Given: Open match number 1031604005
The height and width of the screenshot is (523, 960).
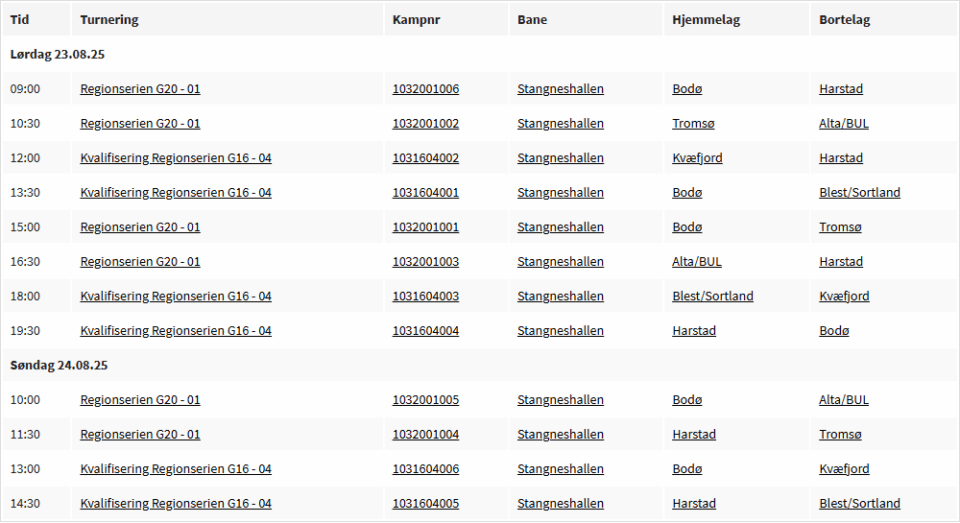Looking at the screenshot, I should point(425,504).
